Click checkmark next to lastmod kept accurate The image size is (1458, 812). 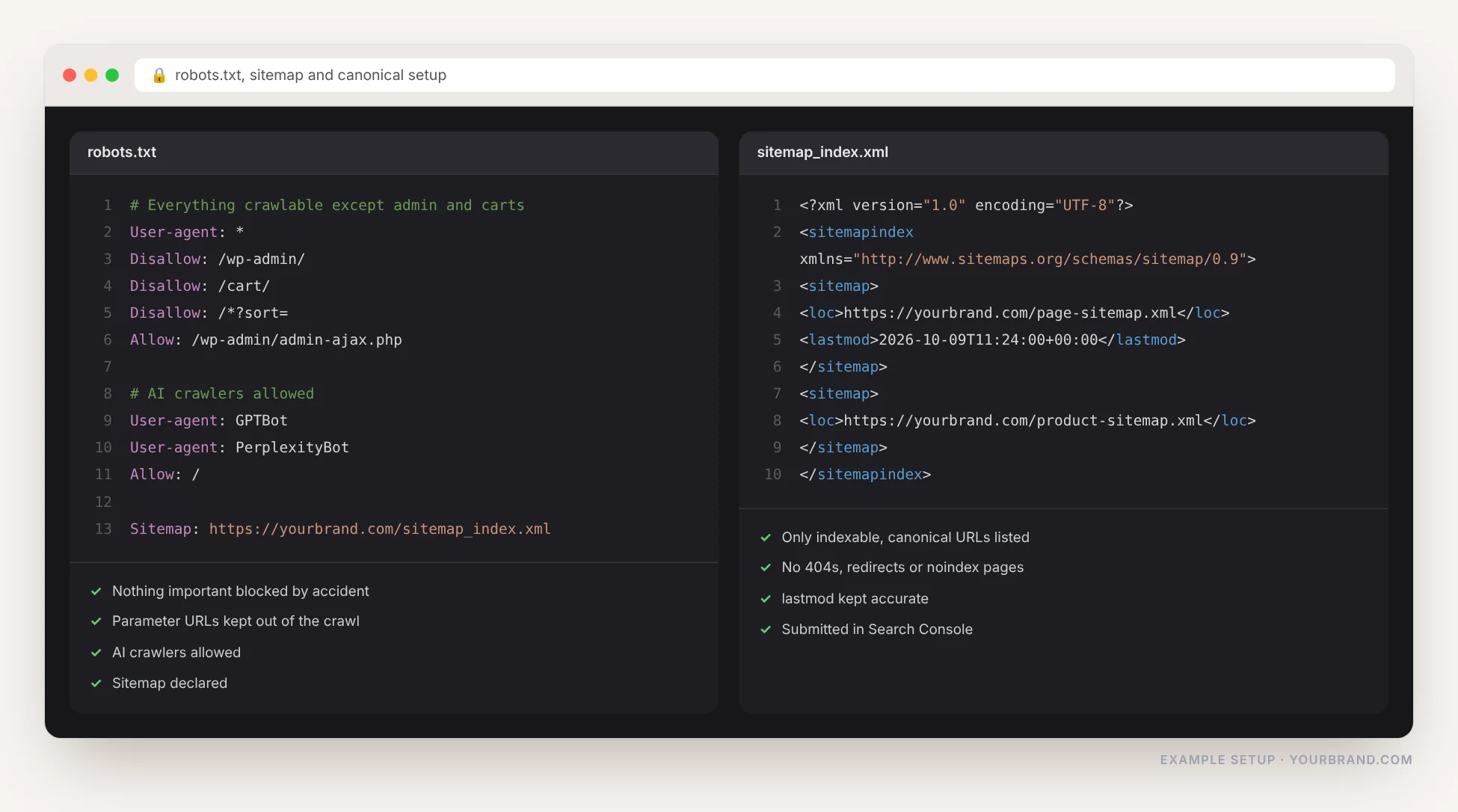pos(766,599)
